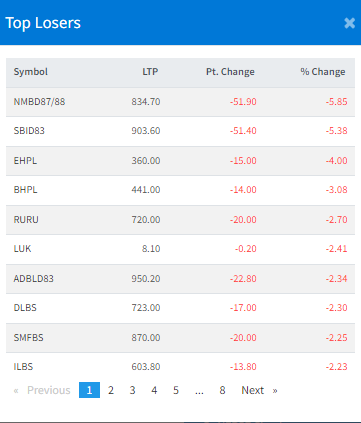Select the BHPL symbol
This screenshot has height=423, width=361.
(x=25, y=190)
